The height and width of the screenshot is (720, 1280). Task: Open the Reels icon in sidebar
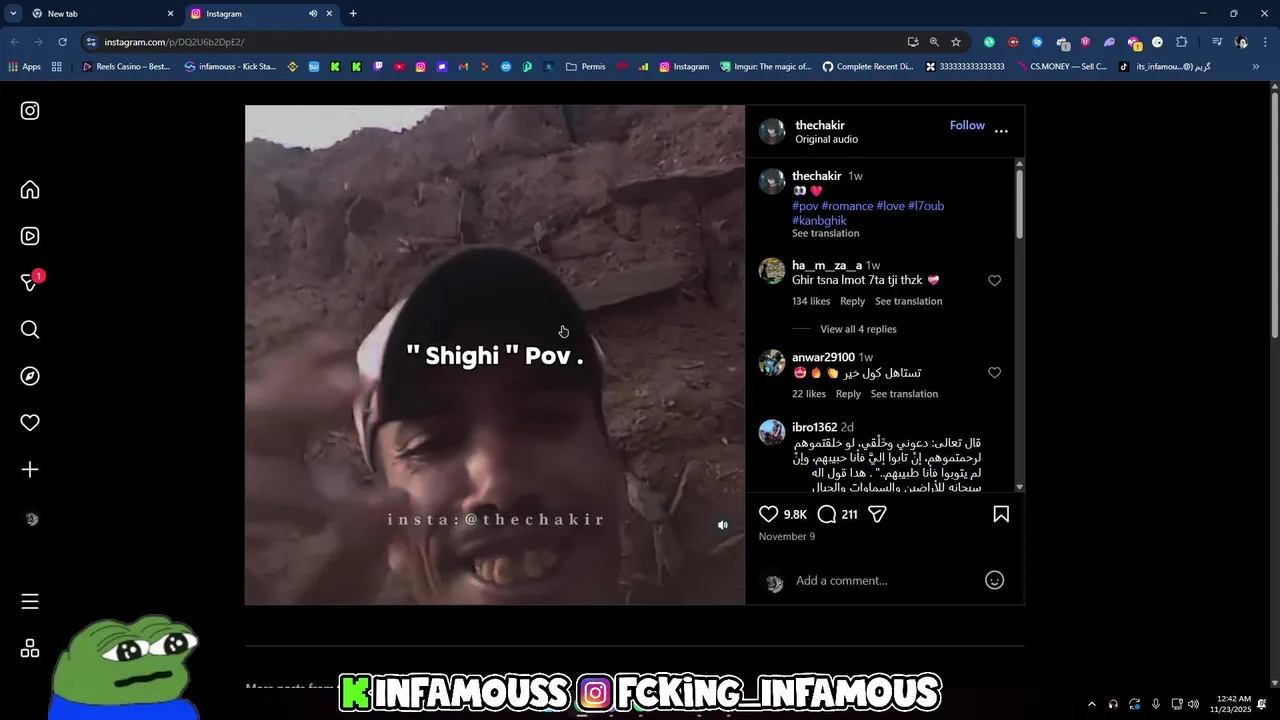point(30,236)
